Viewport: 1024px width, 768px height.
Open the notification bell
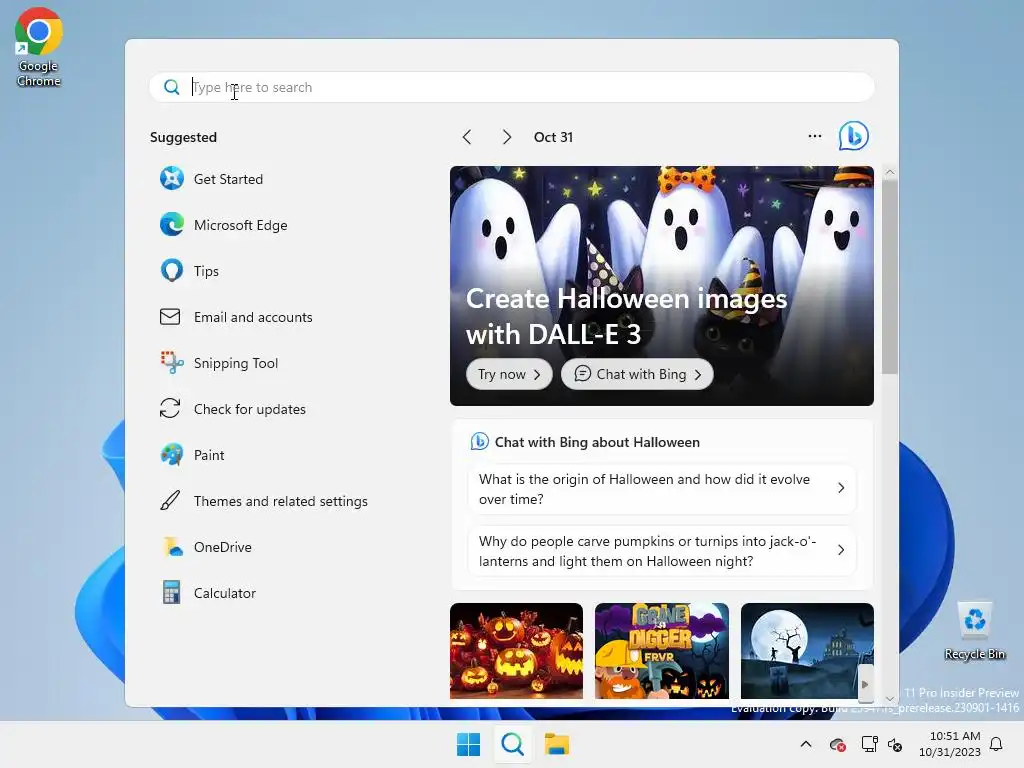[x=996, y=744]
